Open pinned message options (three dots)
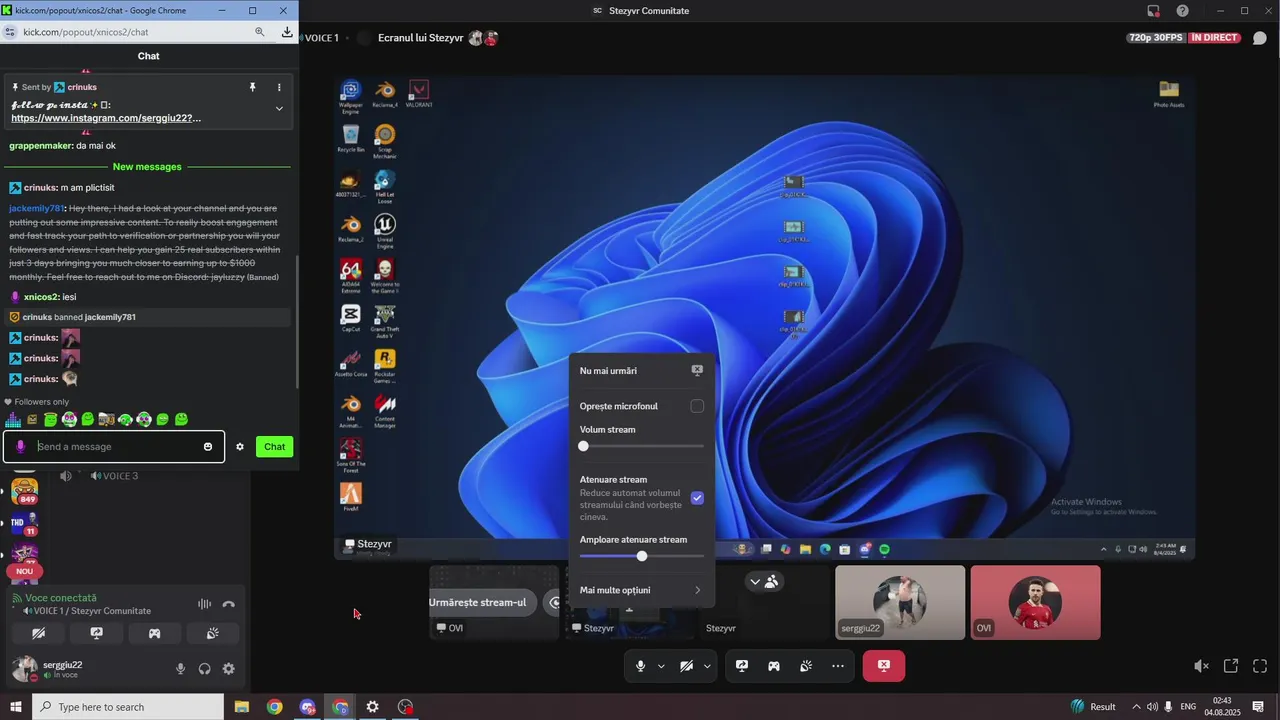 click(279, 87)
